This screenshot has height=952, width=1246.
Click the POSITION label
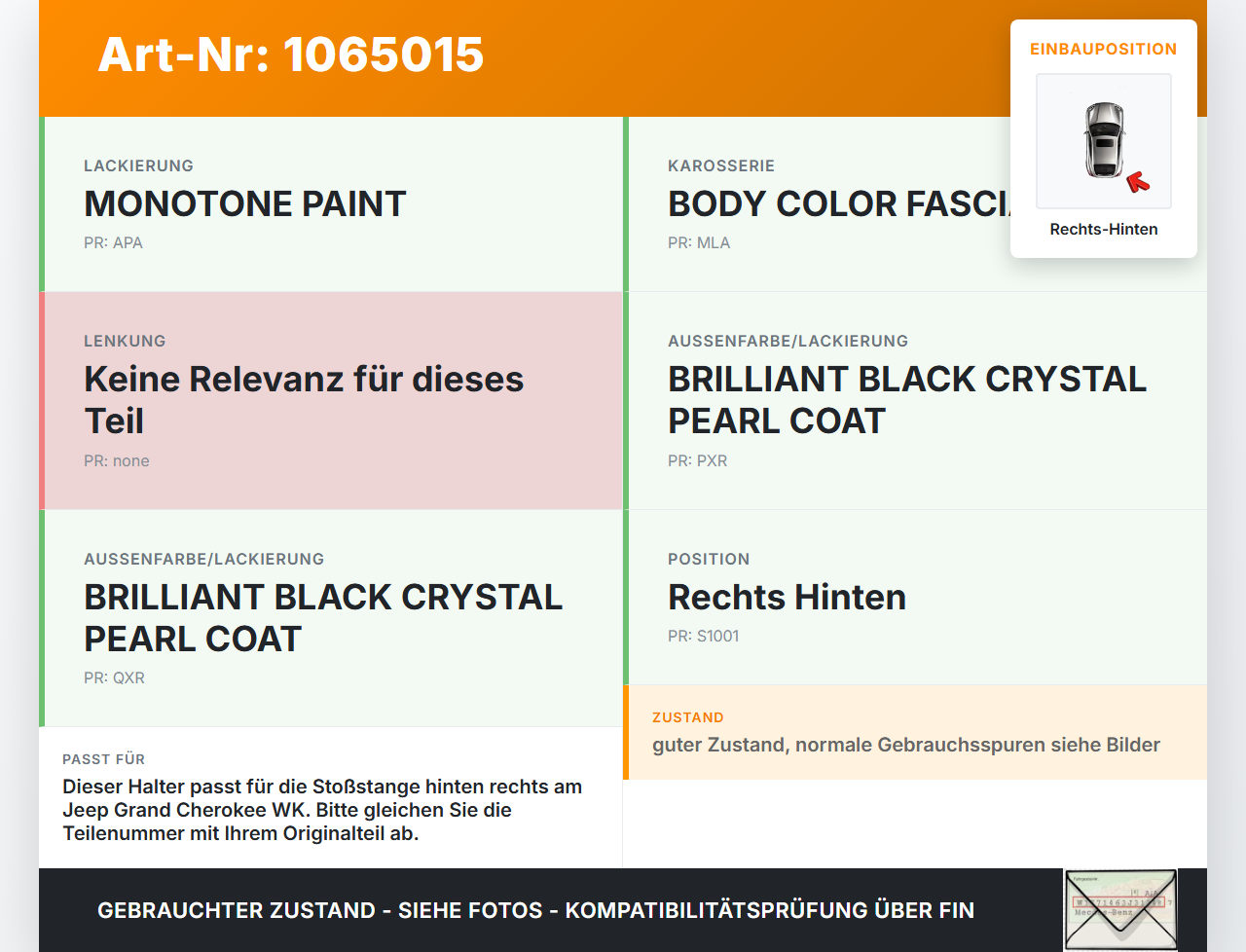(x=709, y=559)
